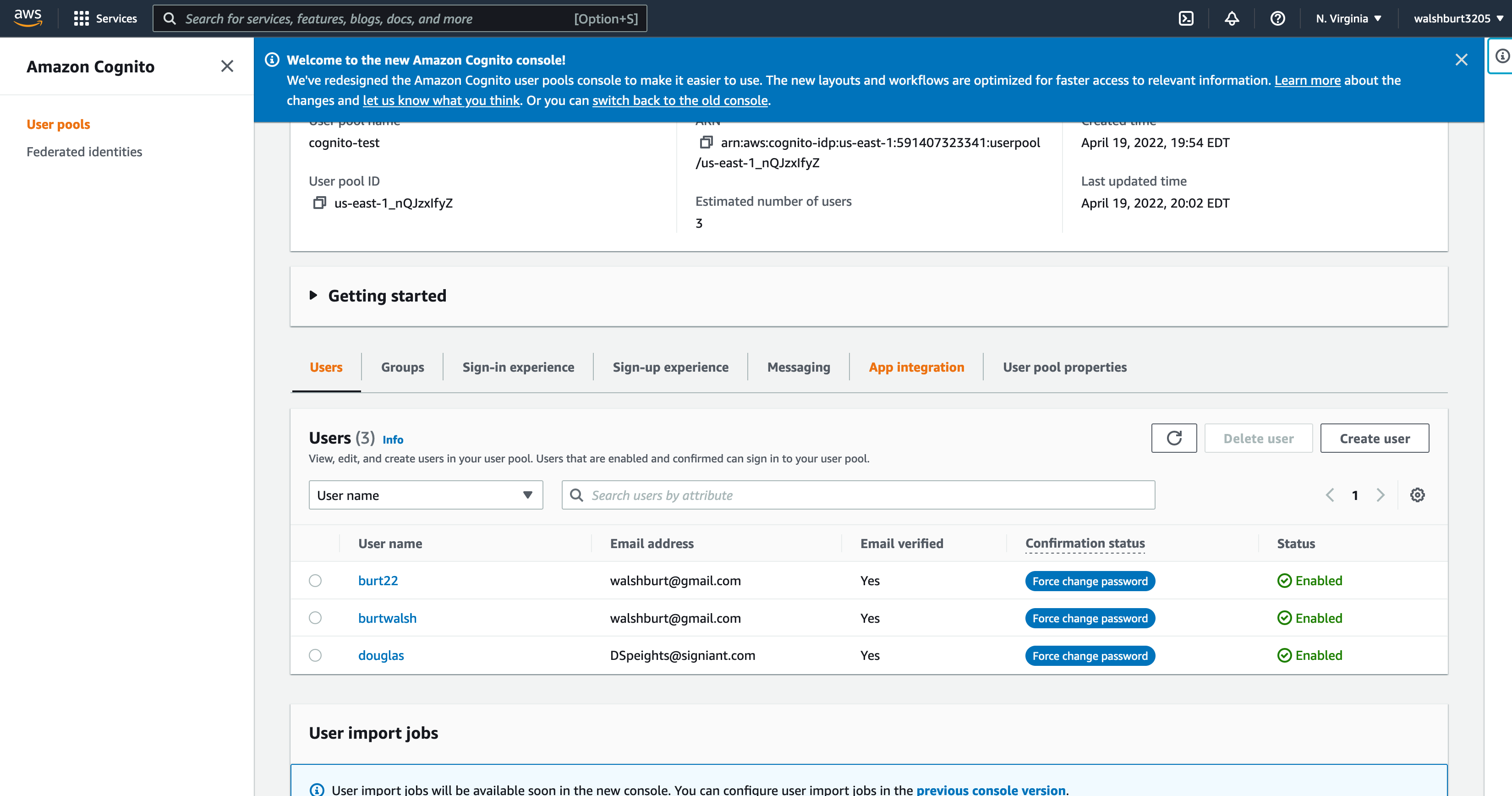The height and width of the screenshot is (796, 1512).
Task: Click burt22's Force change password badge
Action: point(1090,581)
